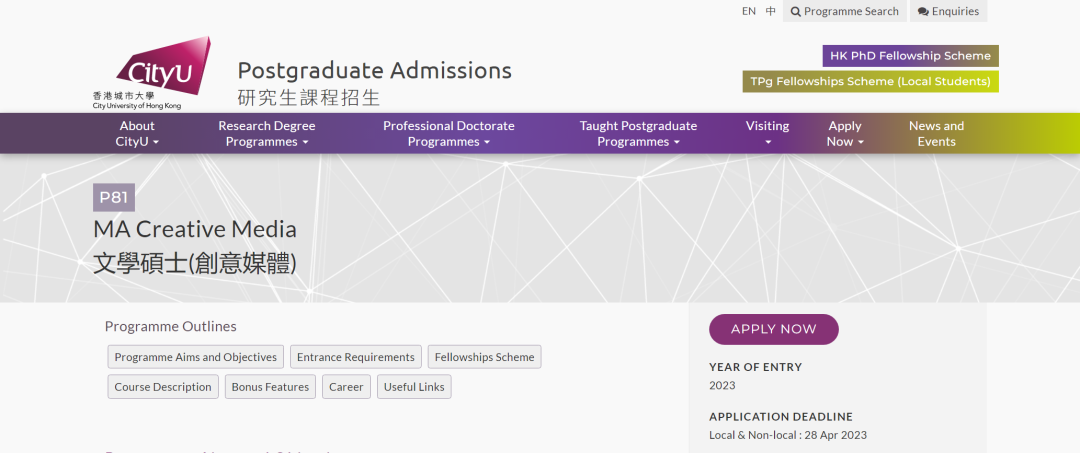This screenshot has width=1080, height=453.
Task: Switch language to EN
Action: 748,11
